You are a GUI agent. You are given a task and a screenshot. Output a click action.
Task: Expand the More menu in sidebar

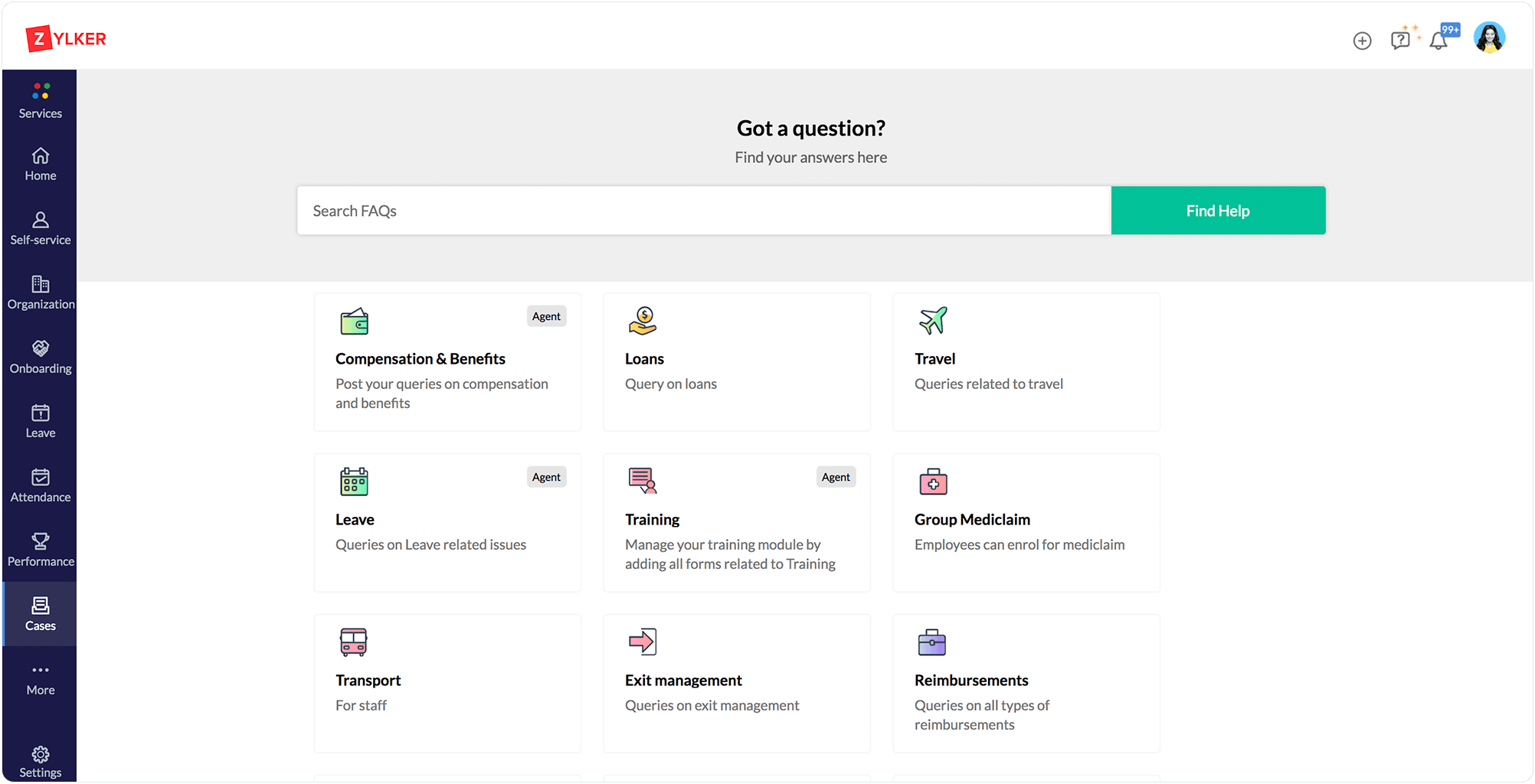click(x=41, y=678)
